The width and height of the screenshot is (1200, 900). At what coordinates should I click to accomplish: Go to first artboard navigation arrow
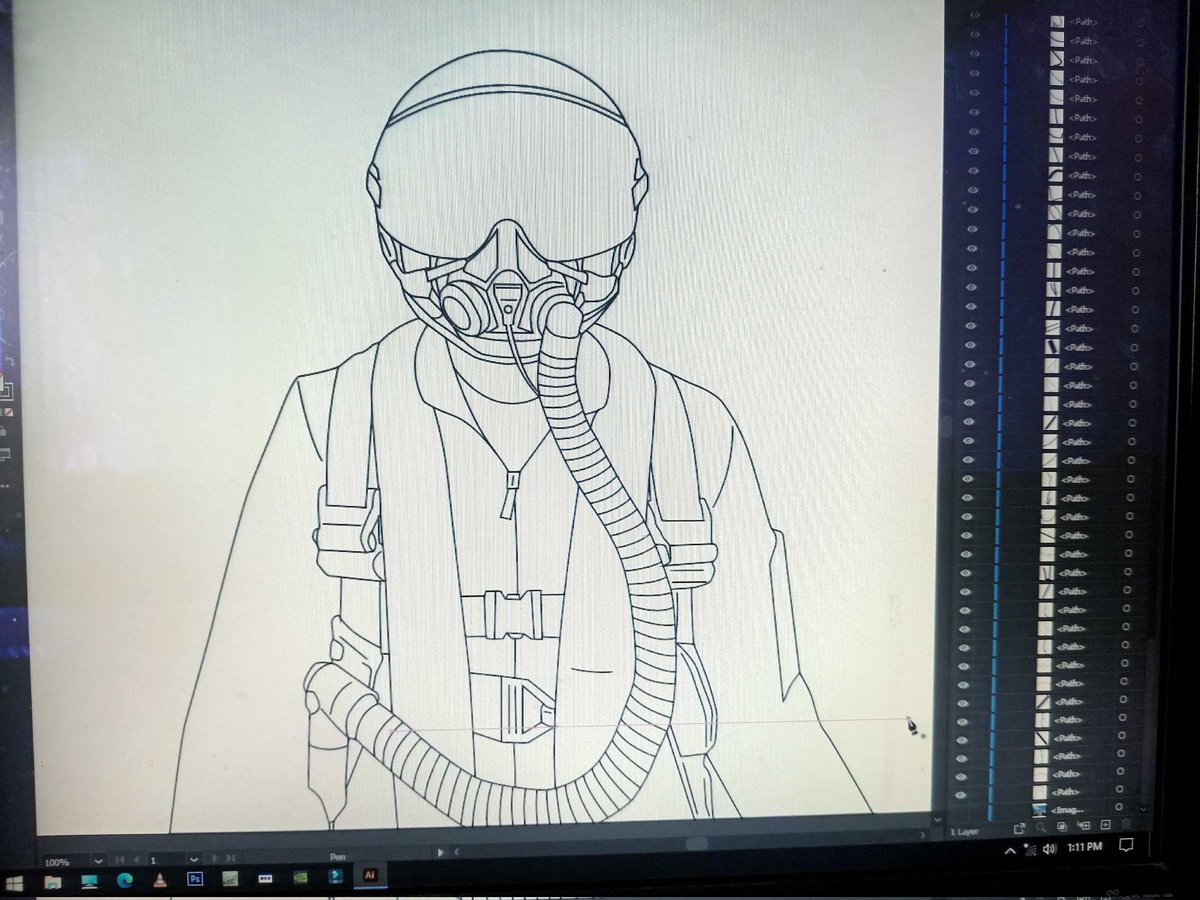pos(120,859)
